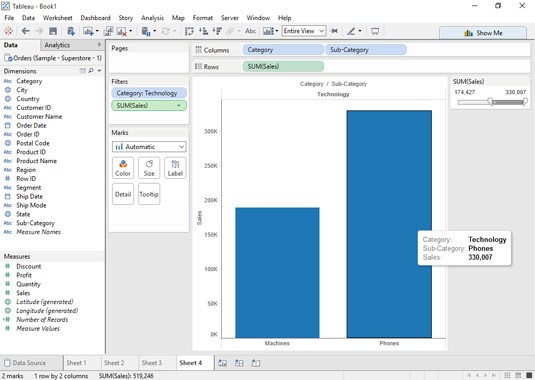Click the Clear Sheet toolbar icon
Viewport: 535px width, 380px height.
(121, 32)
